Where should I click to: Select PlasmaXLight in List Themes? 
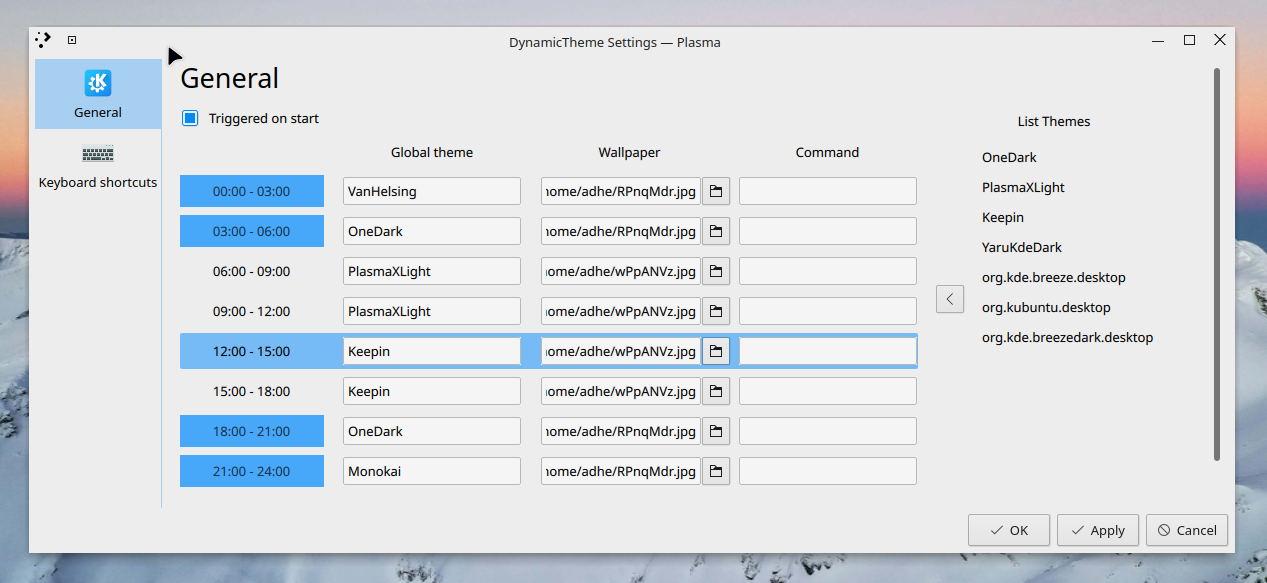coord(1023,187)
